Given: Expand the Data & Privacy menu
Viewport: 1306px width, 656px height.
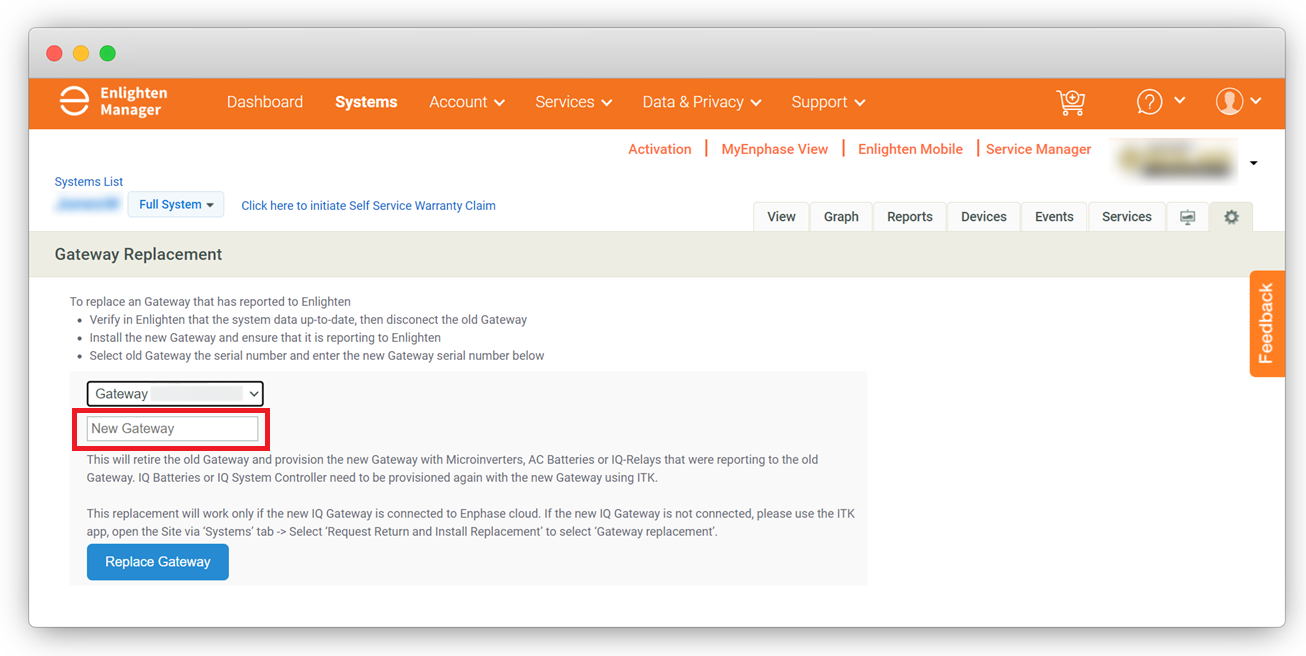Looking at the screenshot, I should (702, 102).
